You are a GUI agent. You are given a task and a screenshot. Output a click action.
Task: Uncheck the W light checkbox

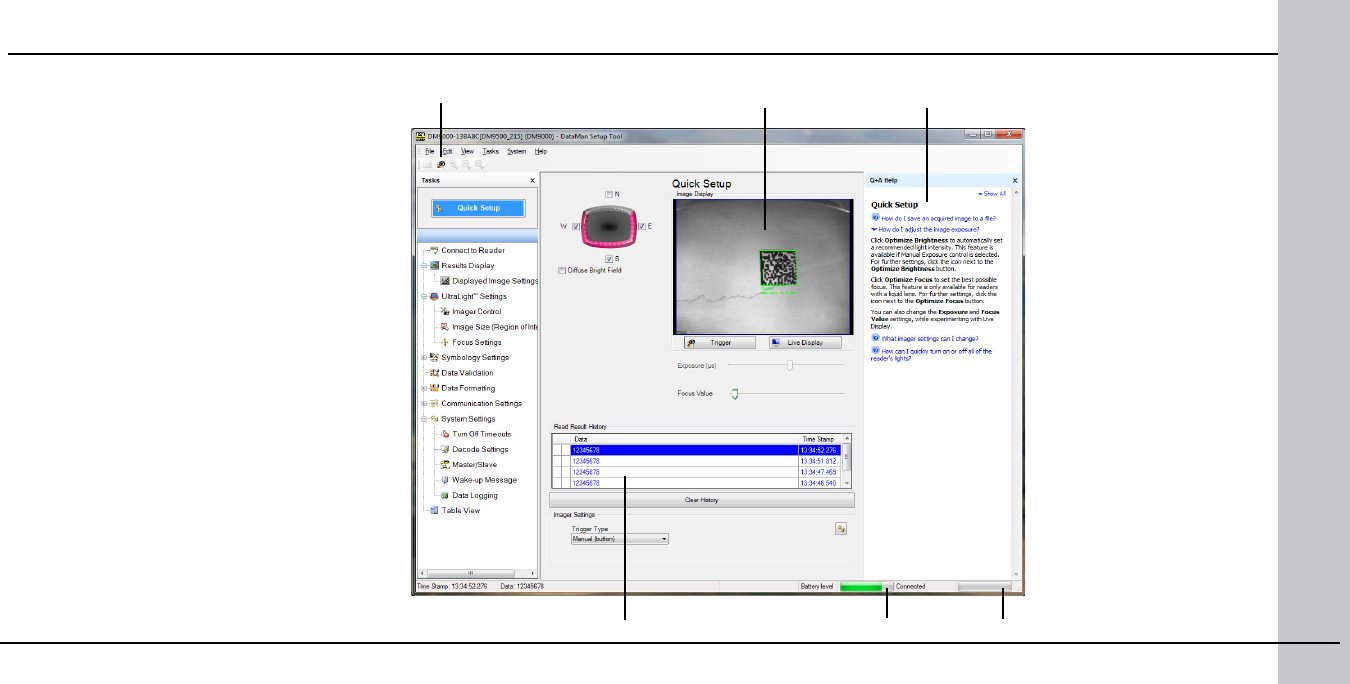[x=576, y=227]
